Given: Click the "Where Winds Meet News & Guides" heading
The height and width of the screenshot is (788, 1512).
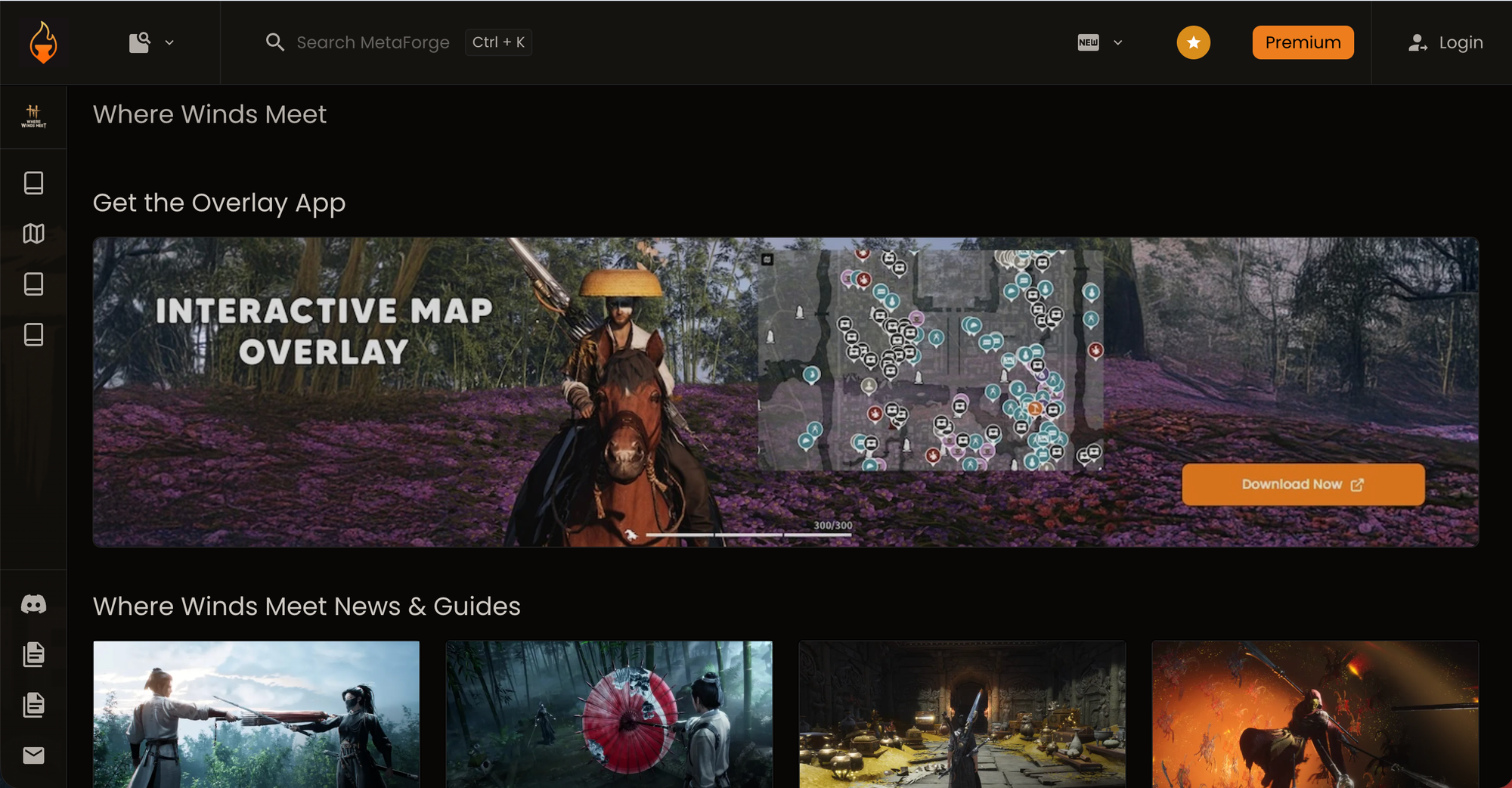Looking at the screenshot, I should (307, 607).
